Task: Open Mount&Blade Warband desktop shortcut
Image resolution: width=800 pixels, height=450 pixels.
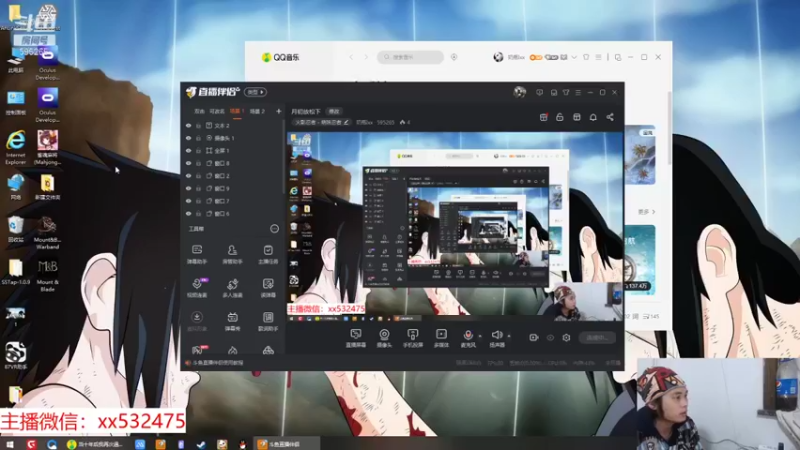Action: (47, 233)
